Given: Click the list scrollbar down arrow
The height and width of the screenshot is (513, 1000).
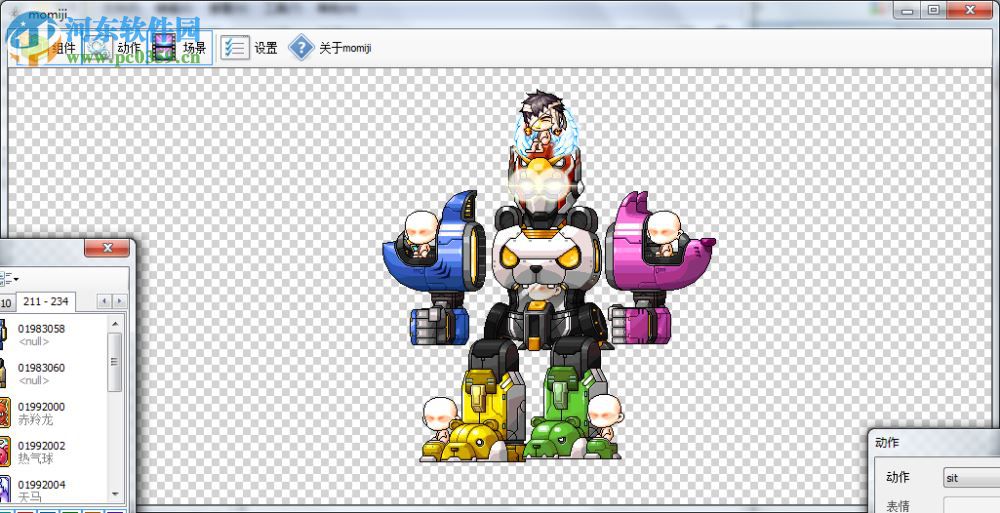Looking at the screenshot, I should click(x=116, y=493).
